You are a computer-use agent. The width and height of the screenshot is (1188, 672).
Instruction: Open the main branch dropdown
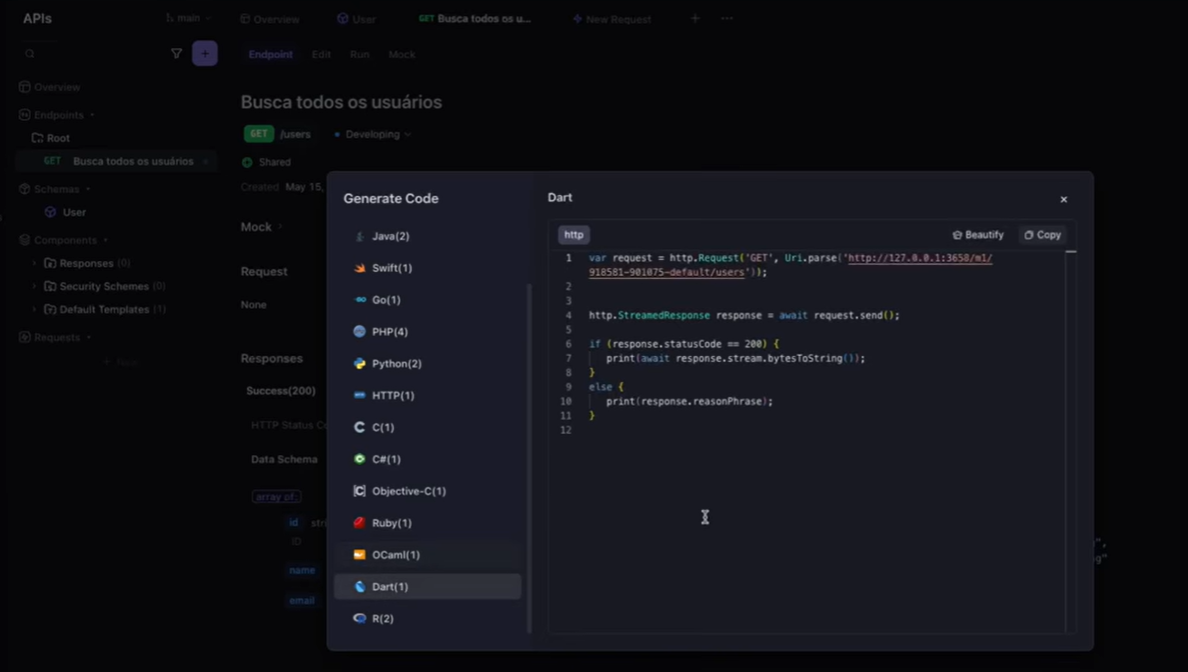click(x=189, y=18)
